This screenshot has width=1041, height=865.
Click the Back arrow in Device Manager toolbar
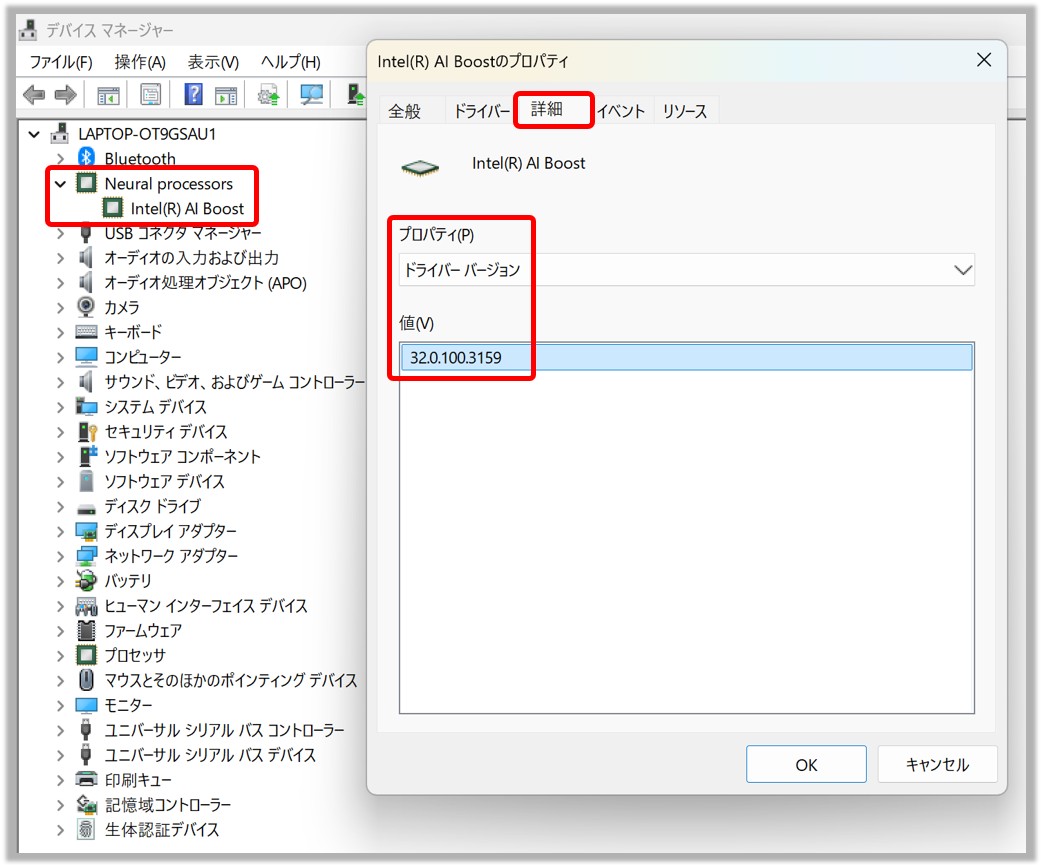34,95
